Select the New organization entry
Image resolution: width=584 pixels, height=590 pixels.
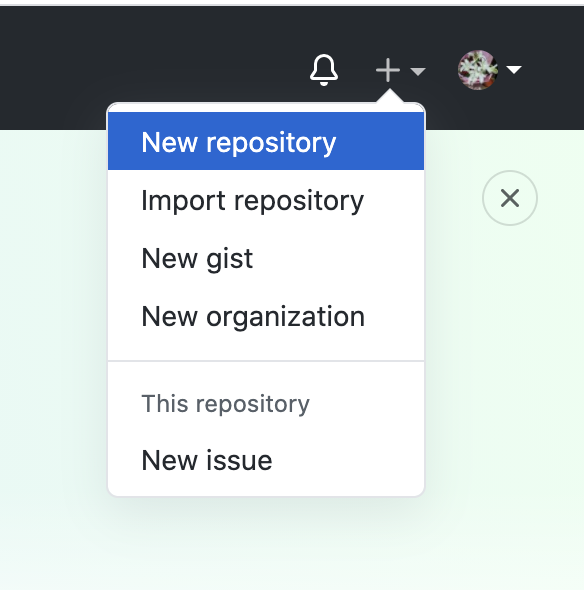tap(266, 316)
